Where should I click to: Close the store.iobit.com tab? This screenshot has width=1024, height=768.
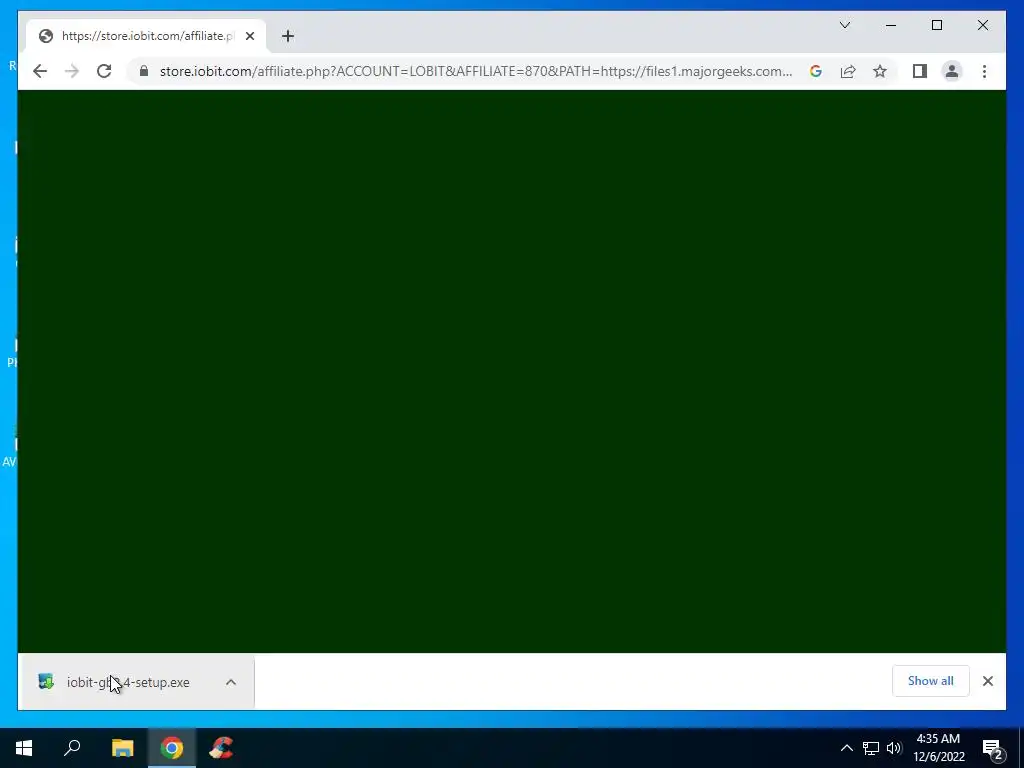[x=250, y=36]
